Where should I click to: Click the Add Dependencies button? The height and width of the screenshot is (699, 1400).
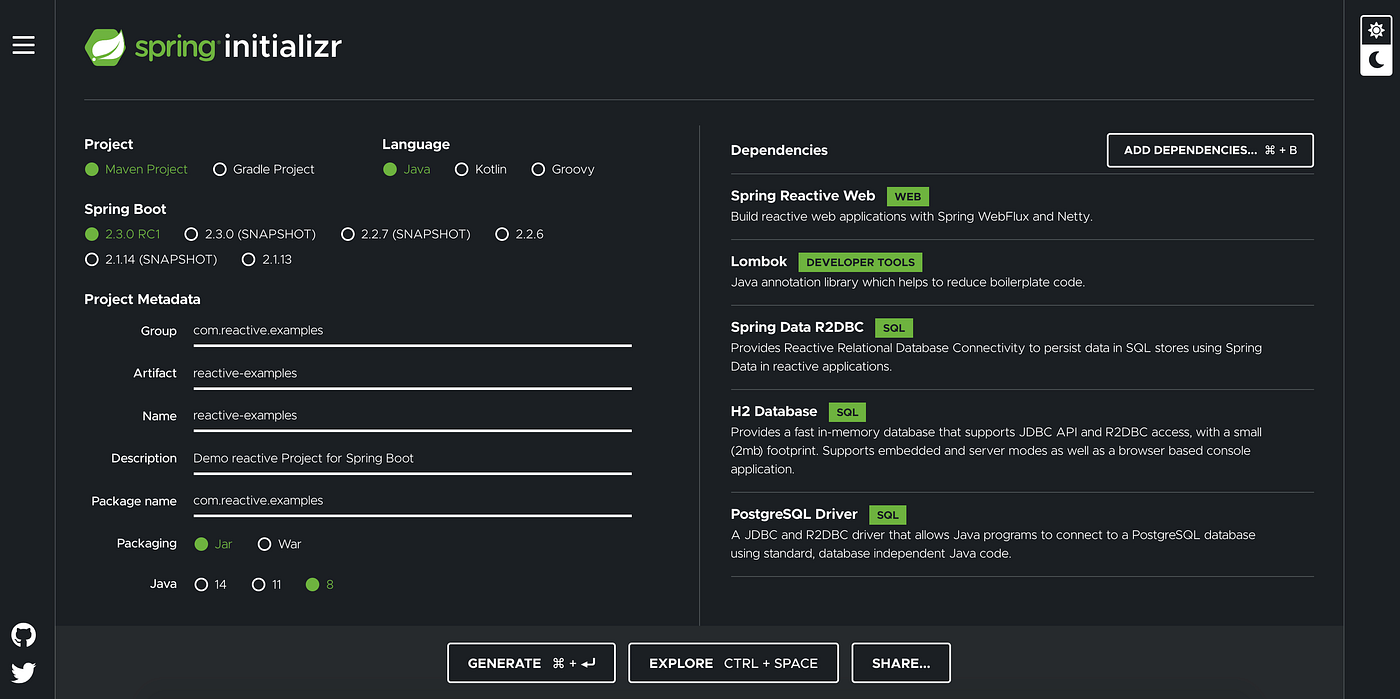[1210, 150]
